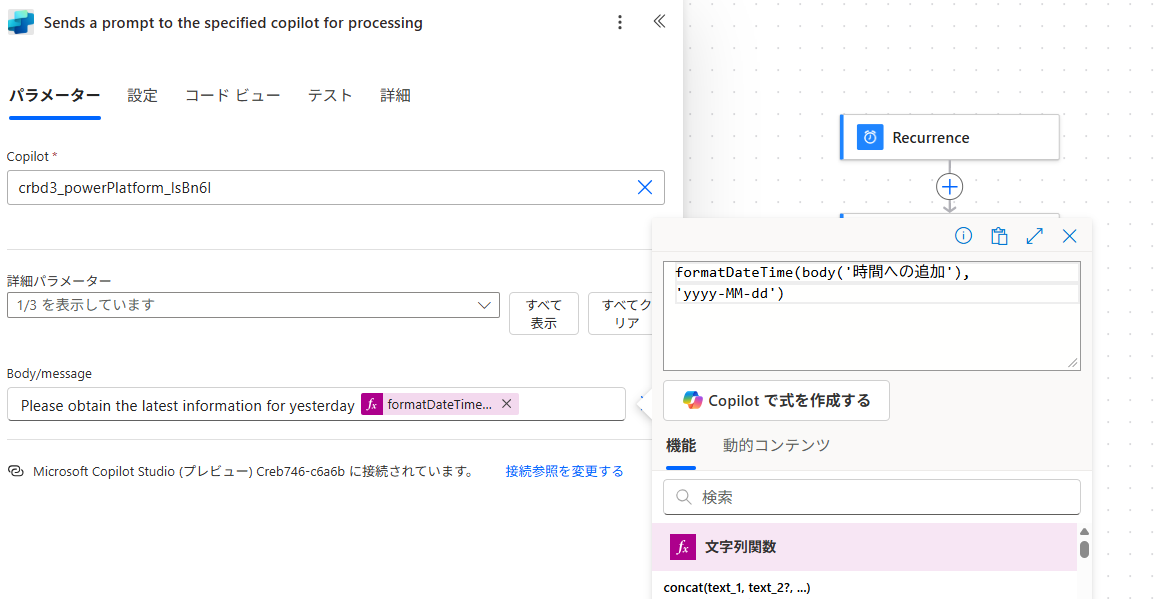Open the three-dot more options menu
This screenshot has width=1158, height=599.
[620, 22]
